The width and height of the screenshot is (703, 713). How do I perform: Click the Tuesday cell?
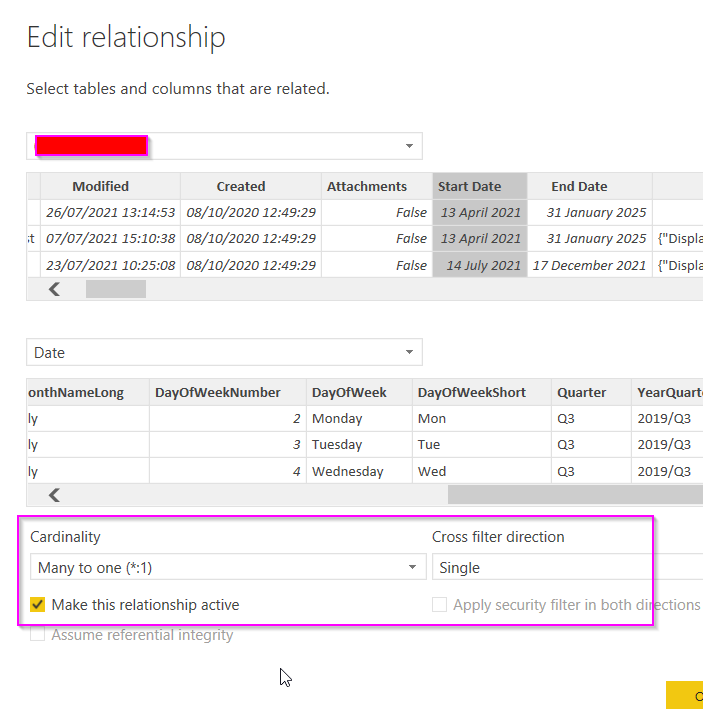(359, 444)
